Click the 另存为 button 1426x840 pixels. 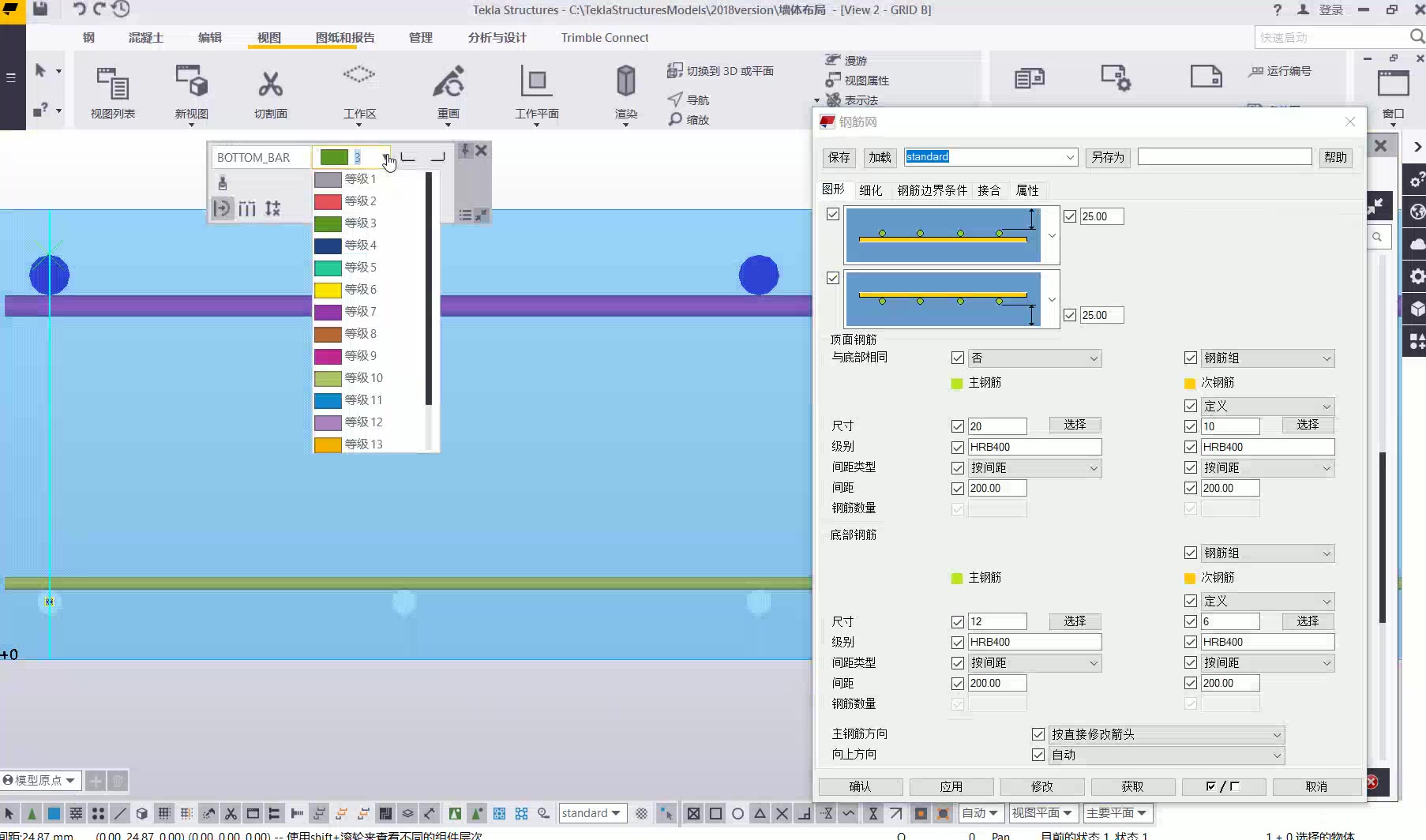pyautogui.click(x=1108, y=157)
